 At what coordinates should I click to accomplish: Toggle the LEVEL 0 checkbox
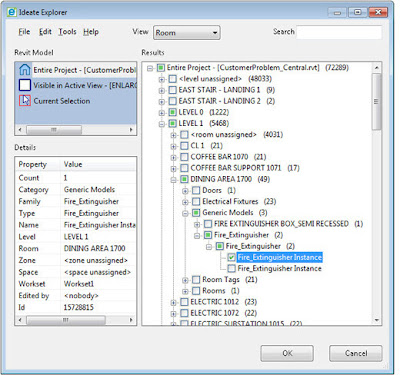coord(172,112)
